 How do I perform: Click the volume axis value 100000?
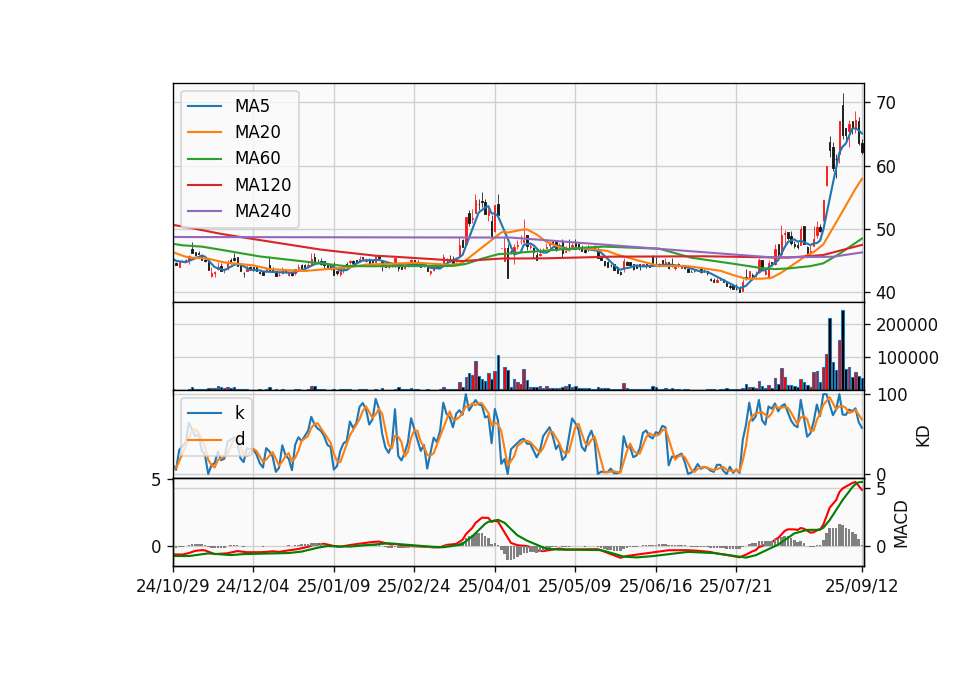pos(907,358)
